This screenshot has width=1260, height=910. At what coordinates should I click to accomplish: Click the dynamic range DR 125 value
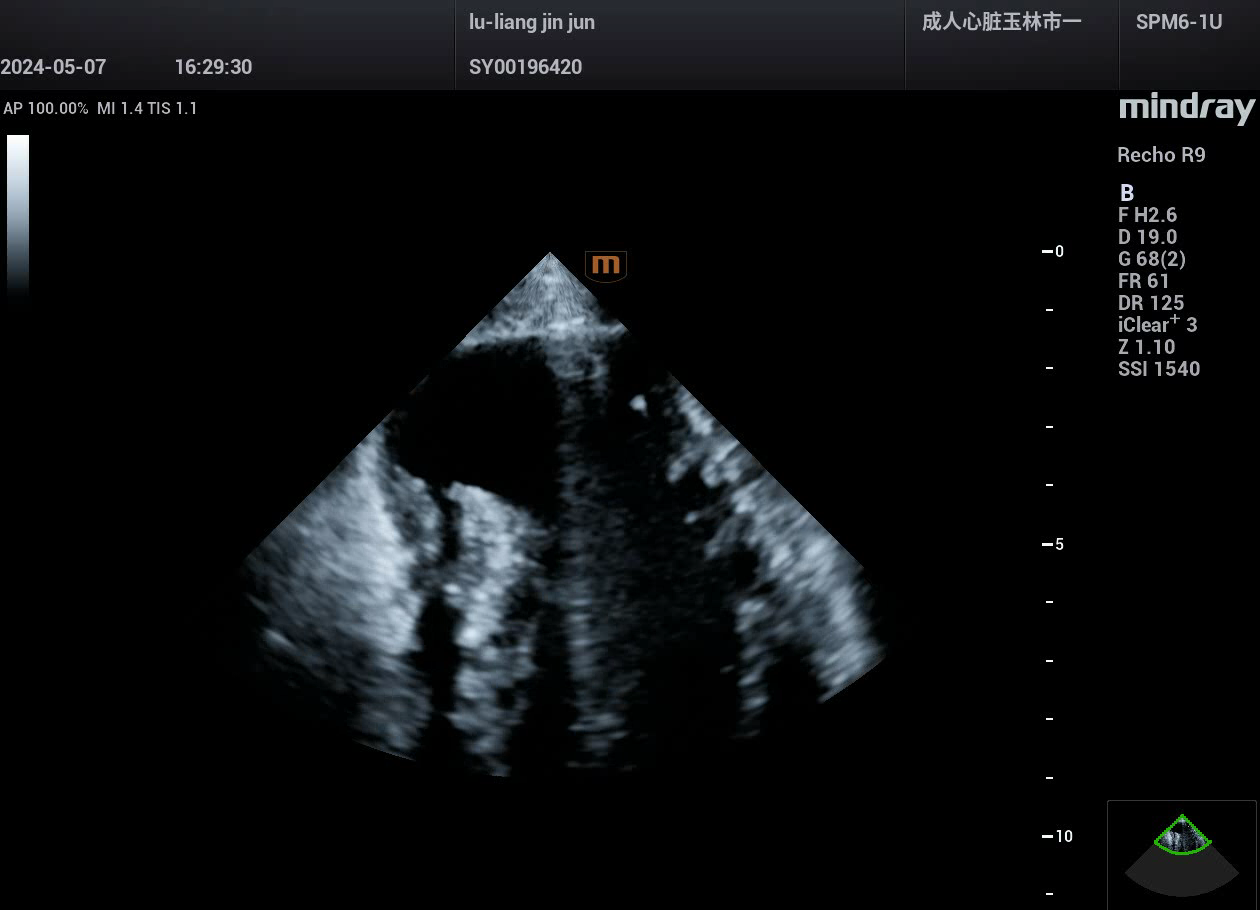click(x=1150, y=303)
